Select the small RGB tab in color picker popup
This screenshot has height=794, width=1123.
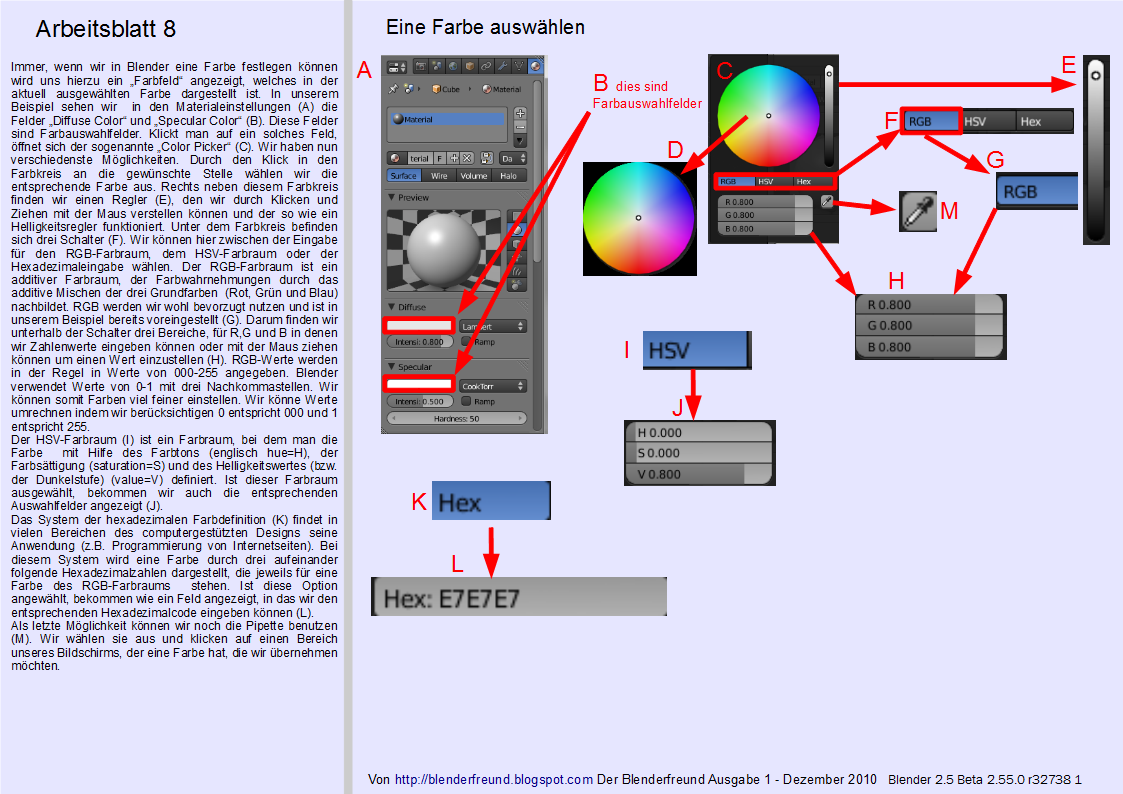[x=737, y=181]
